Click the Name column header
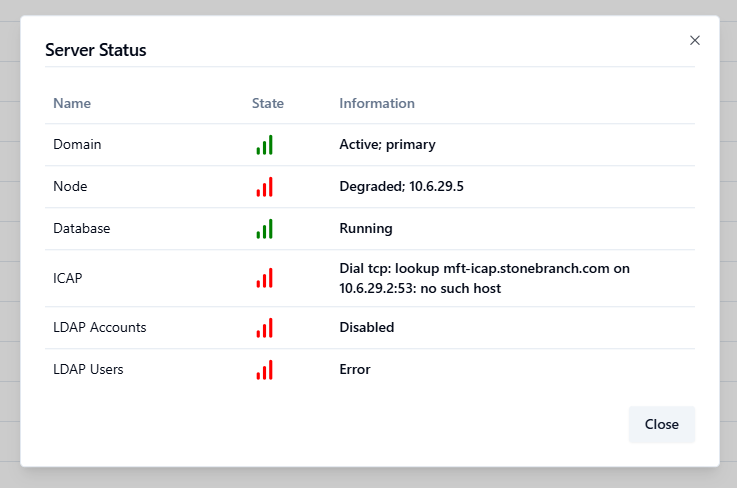 [x=72, y=103]
